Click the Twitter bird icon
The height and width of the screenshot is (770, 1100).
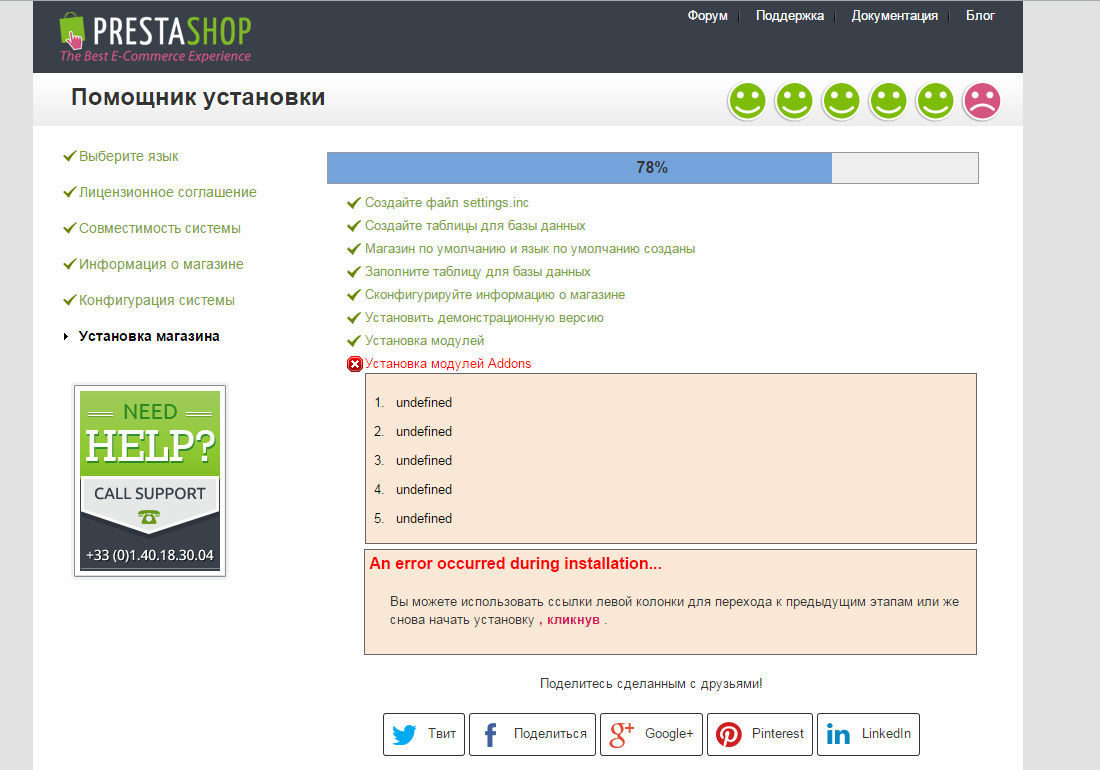[x=404, y=734]
